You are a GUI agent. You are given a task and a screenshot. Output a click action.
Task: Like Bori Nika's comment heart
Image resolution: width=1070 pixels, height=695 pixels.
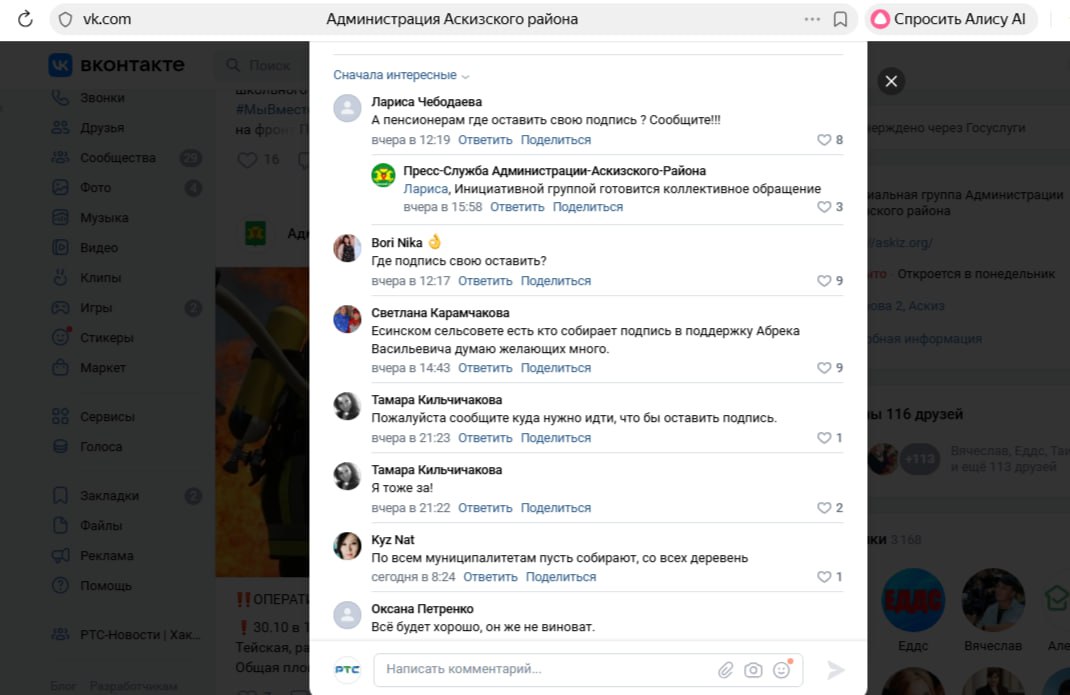[x=824, y=281]
